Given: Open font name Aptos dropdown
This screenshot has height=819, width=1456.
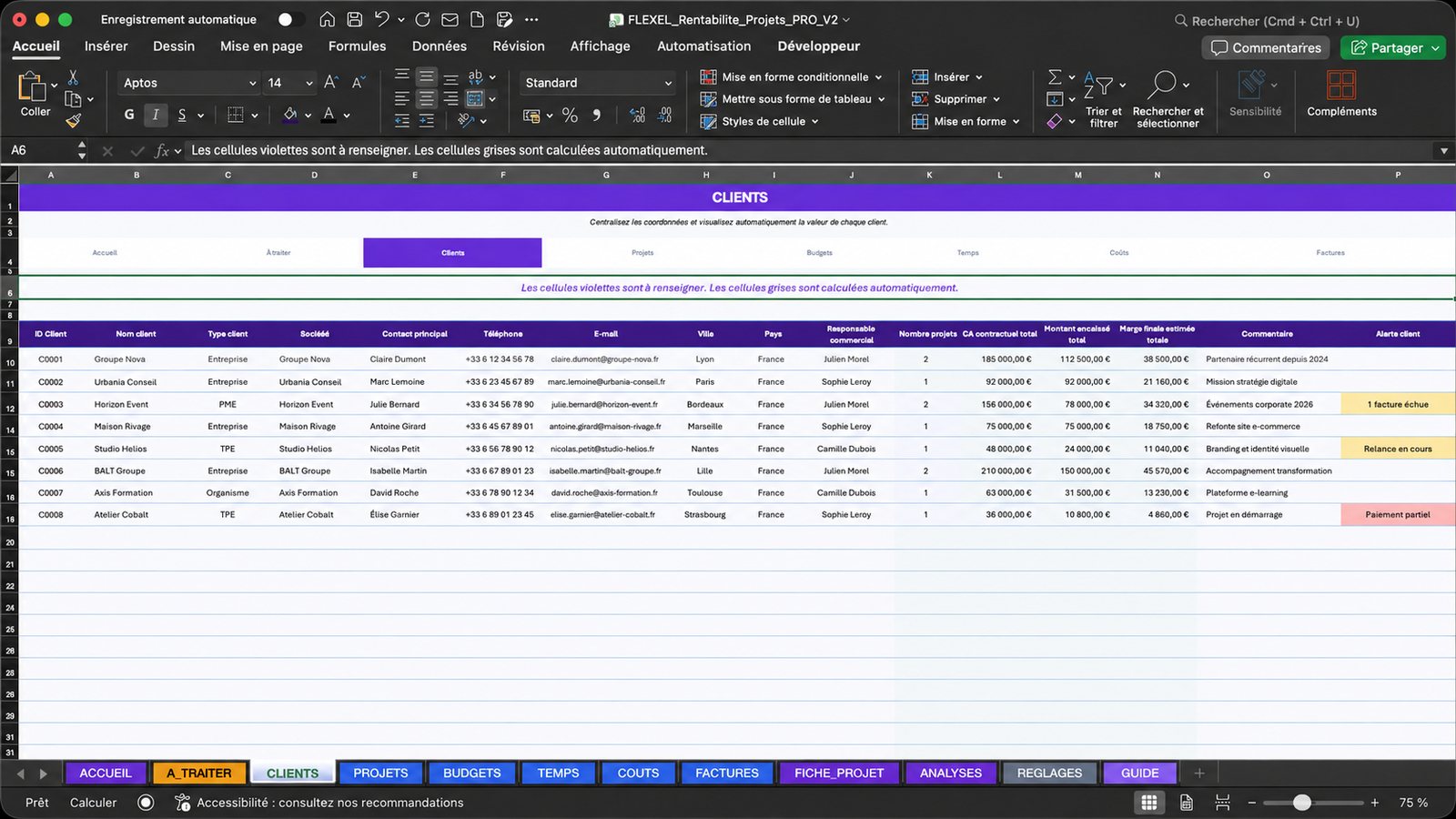Looking at the screenshot, I should click(x=190, y=83).
